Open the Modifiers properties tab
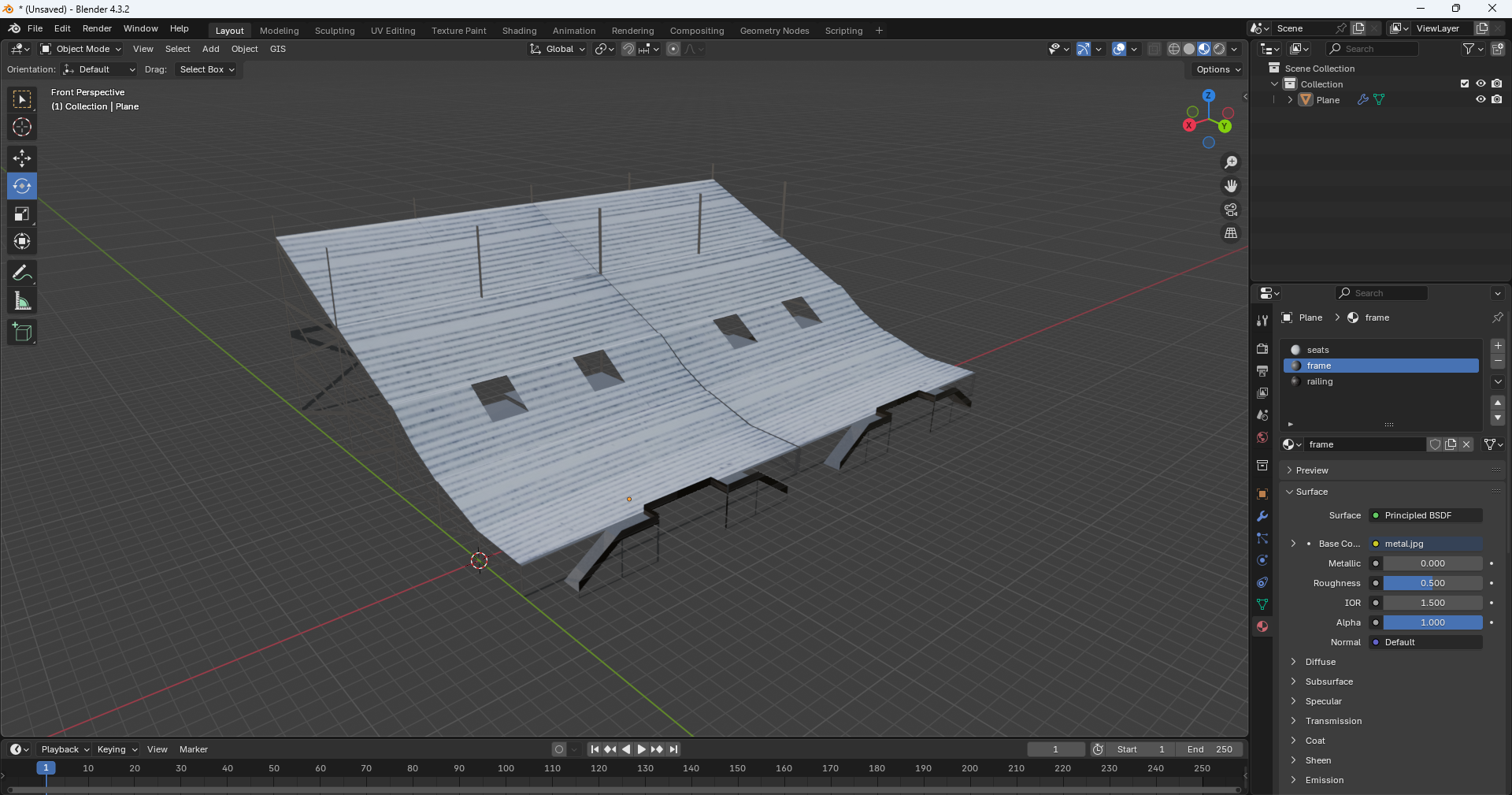Screen dimensions: 1512x795 click(1262, 516)
